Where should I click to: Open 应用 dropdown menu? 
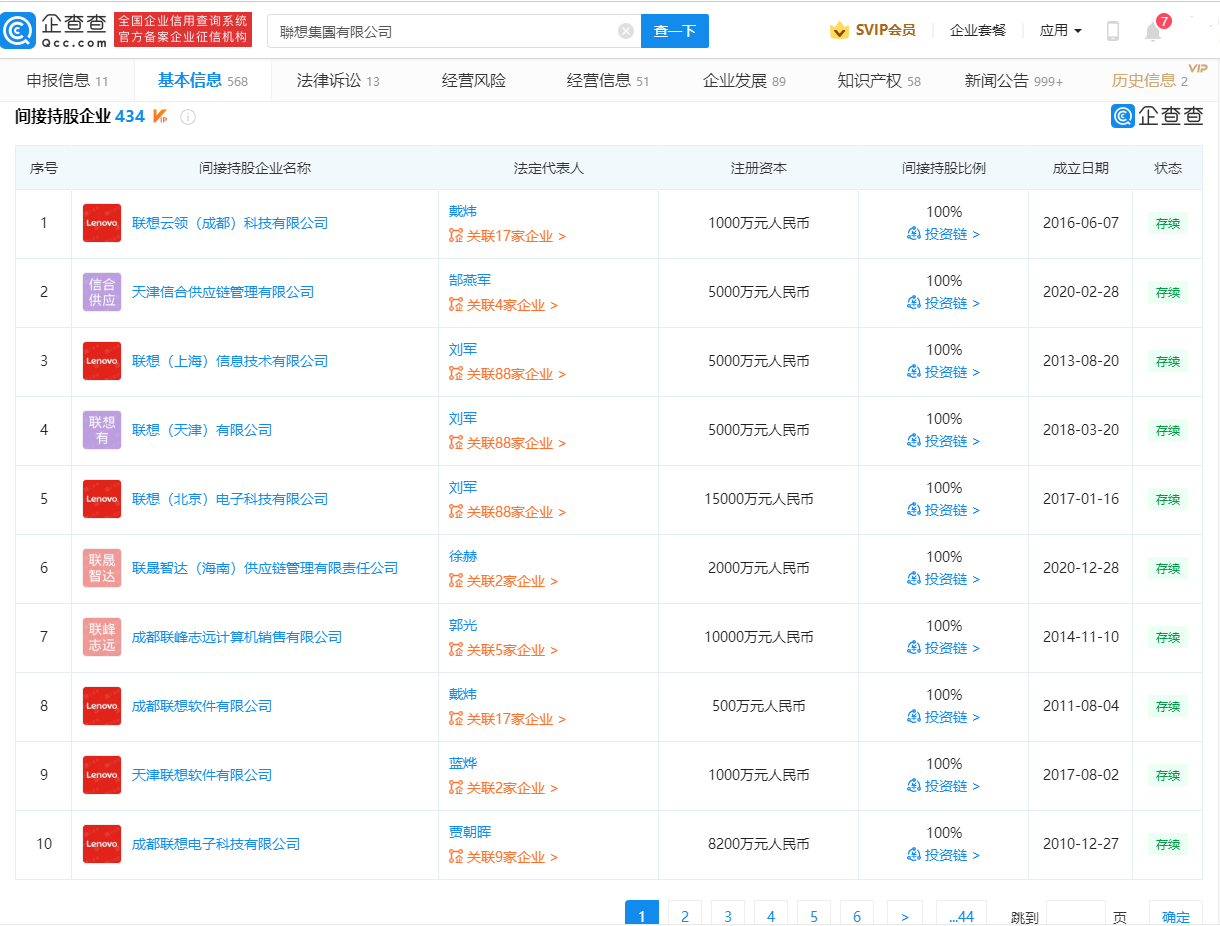1060,31
